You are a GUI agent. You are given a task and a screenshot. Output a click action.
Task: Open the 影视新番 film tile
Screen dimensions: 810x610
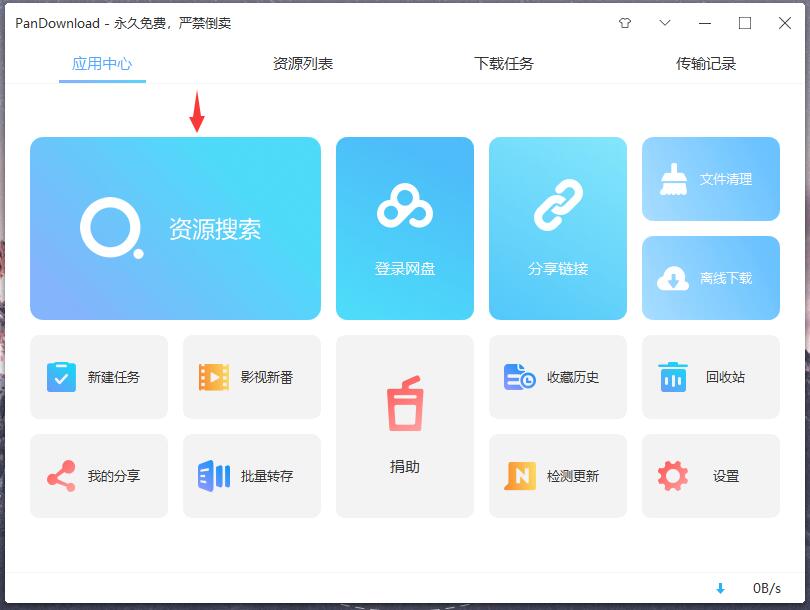pyautogui.click(x=252, y=377)
